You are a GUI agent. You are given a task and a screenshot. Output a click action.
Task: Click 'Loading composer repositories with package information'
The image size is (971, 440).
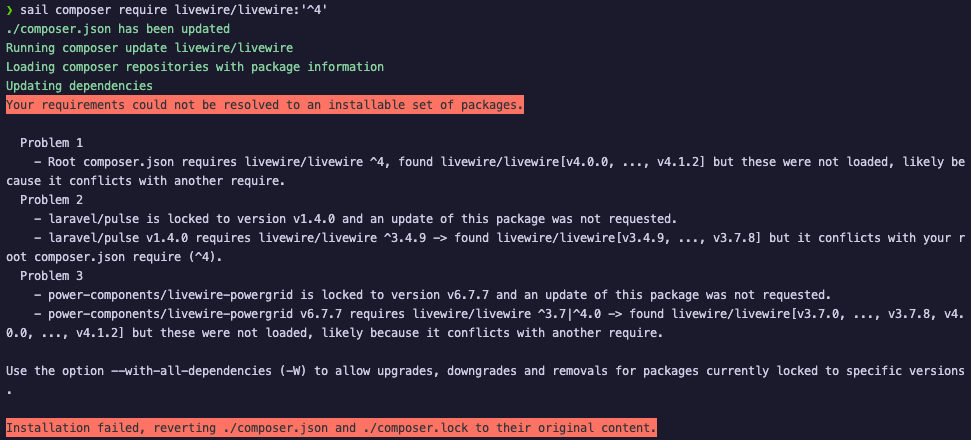[x=194, y=67]
